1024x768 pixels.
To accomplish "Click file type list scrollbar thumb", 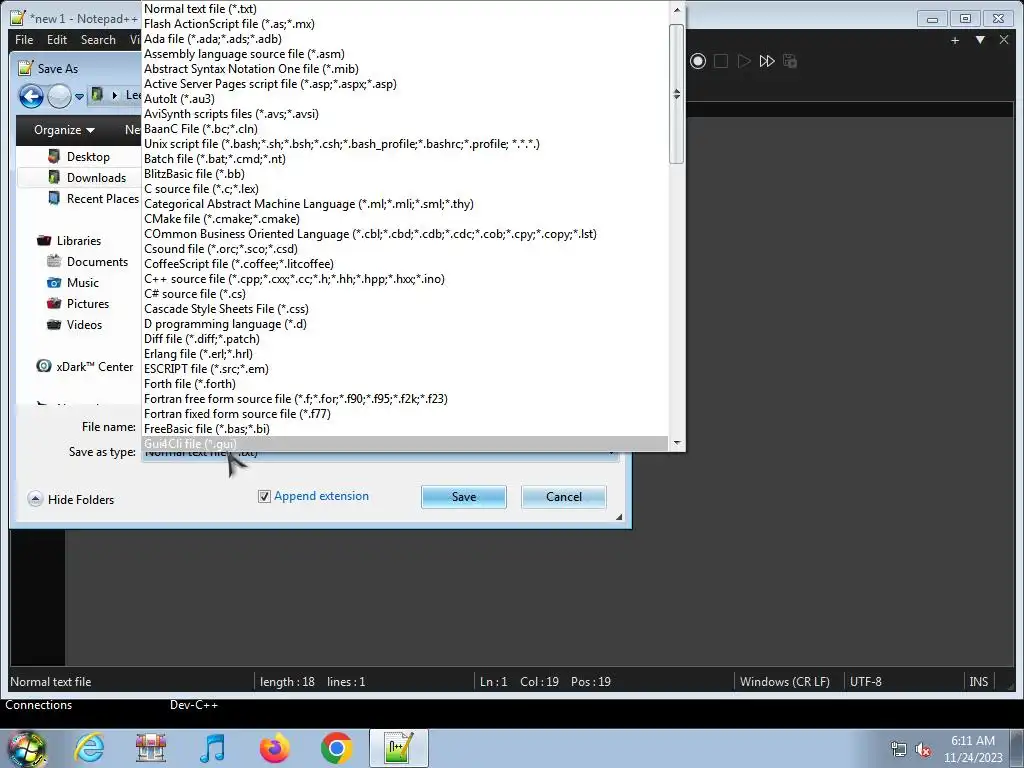I will click(677, 94).
